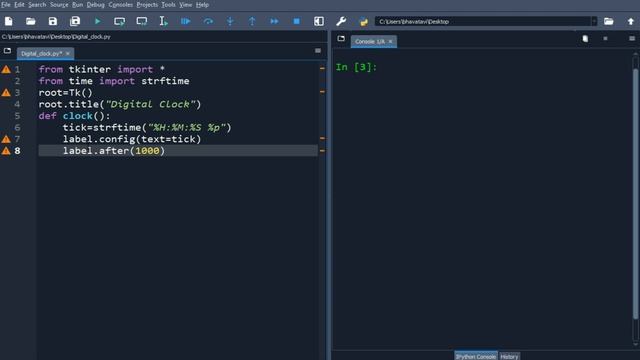Viewport: 640px width, 360px height.
Task: Browse console tabs icon
Action: pos(341,38)
